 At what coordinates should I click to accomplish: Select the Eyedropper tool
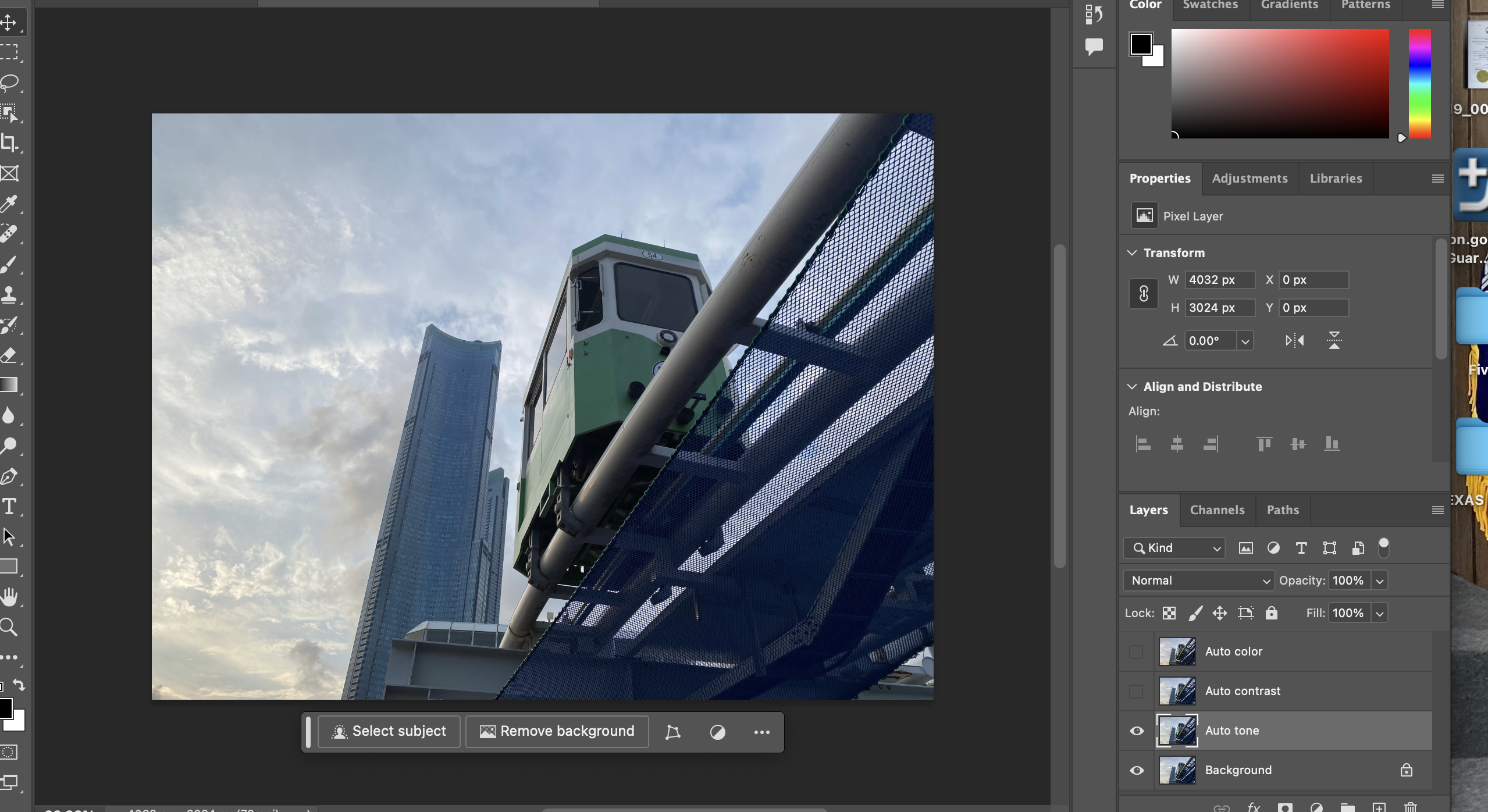pyautogui.click(x=9, y=204)
